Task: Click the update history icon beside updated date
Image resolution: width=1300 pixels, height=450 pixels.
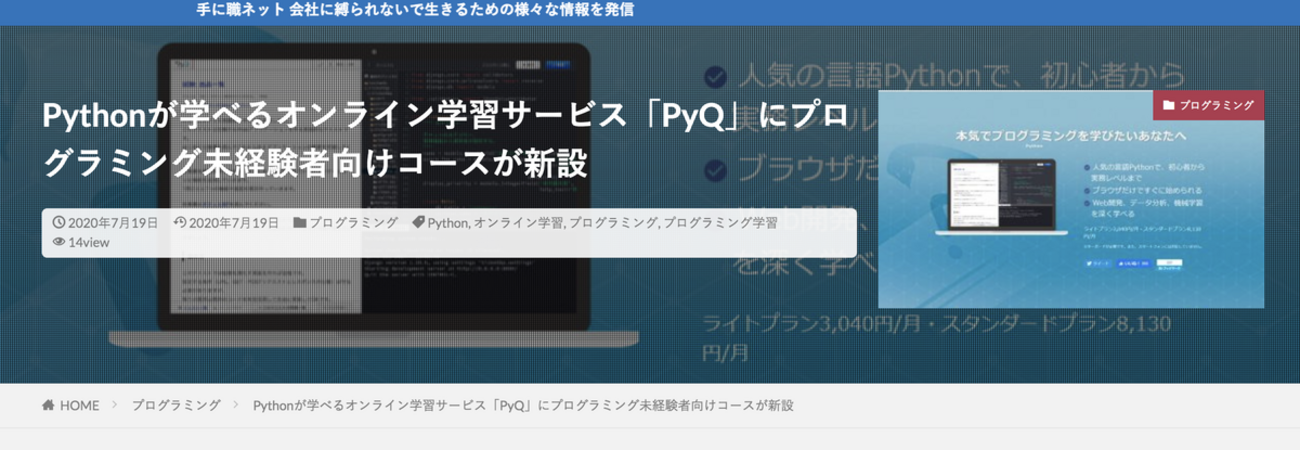Action: (180, 222)
